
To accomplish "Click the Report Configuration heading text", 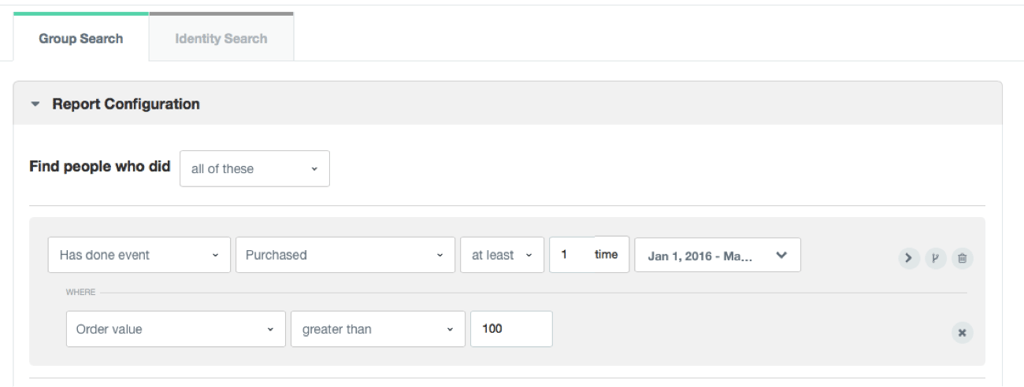I will pyautogui.click(x=126, y=104).
